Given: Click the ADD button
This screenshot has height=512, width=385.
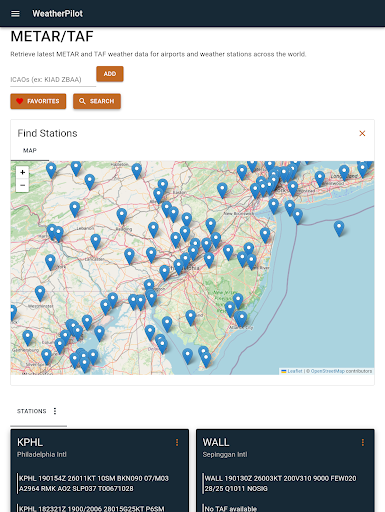Looking at the screenshot, I should (x=110, y=74).
